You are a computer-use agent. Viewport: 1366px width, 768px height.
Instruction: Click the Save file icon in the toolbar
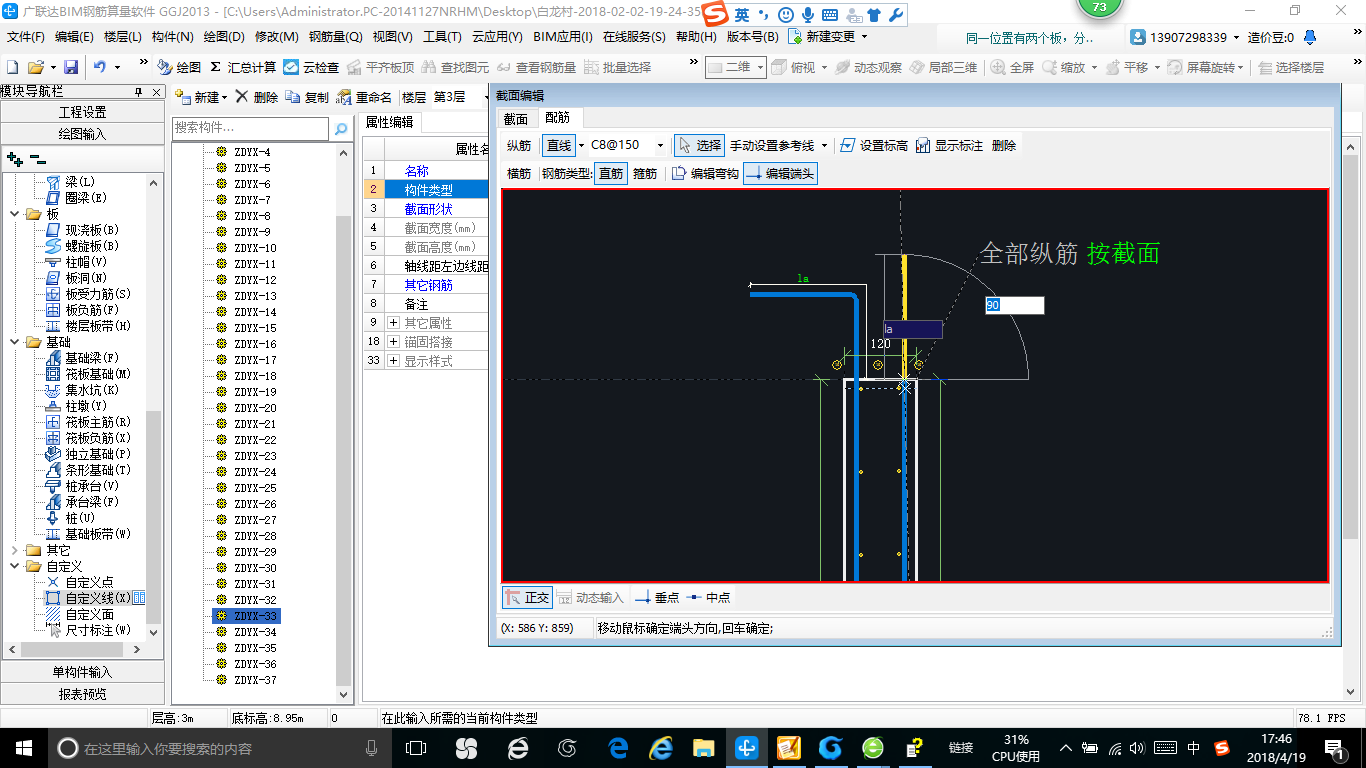click(x=71, y=67)
